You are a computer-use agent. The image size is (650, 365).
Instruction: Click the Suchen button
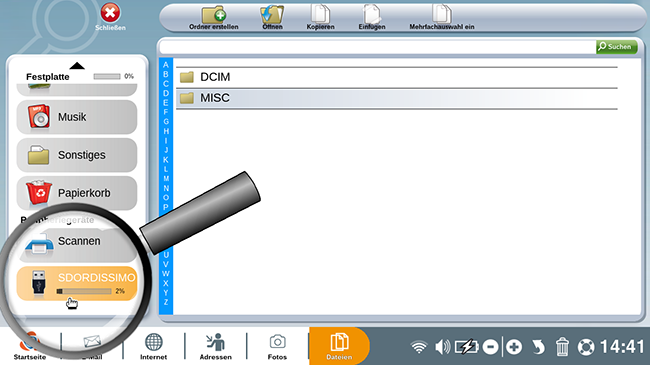pos(616,47)
